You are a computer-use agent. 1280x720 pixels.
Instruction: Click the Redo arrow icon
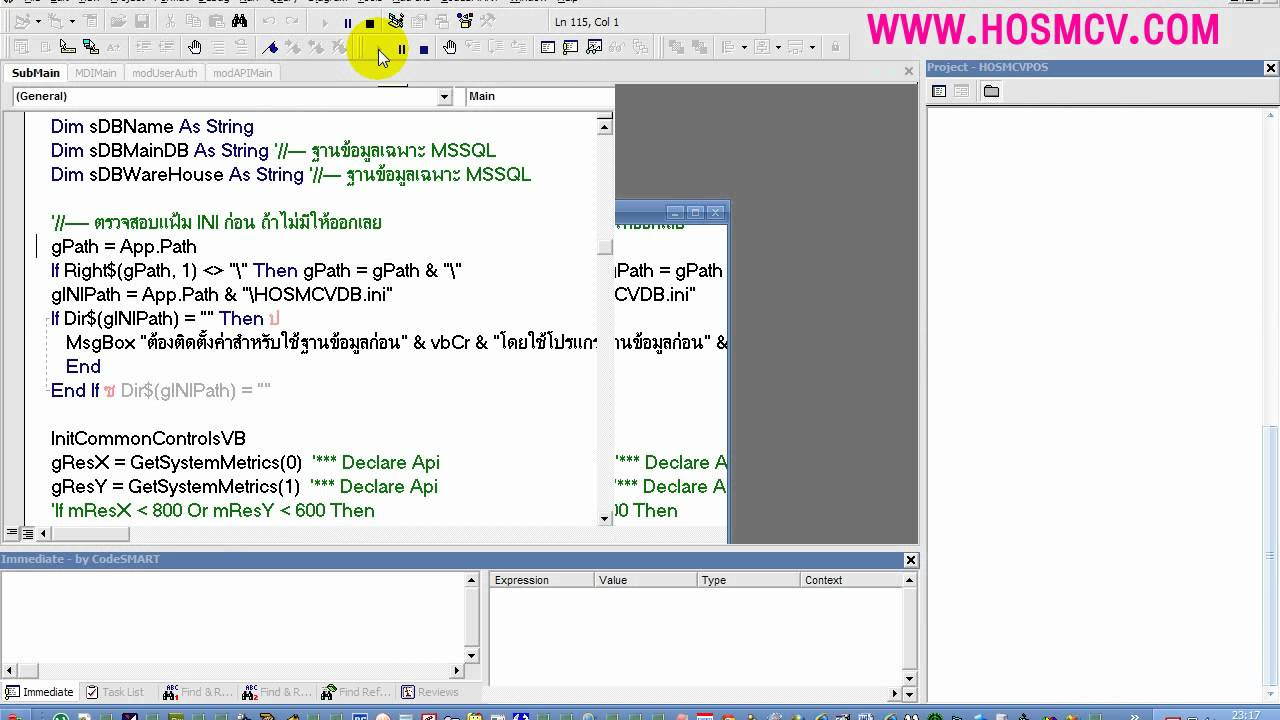(x=292, y=21)
